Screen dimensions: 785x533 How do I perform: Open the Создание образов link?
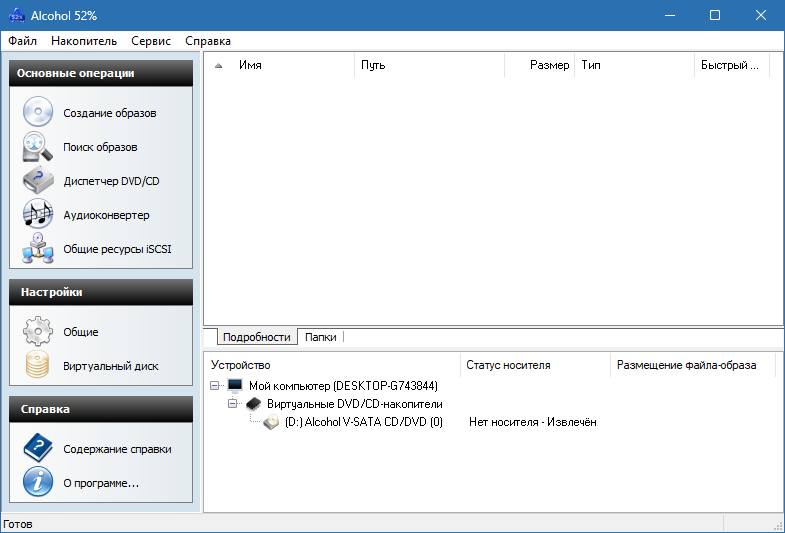point(110,113)
